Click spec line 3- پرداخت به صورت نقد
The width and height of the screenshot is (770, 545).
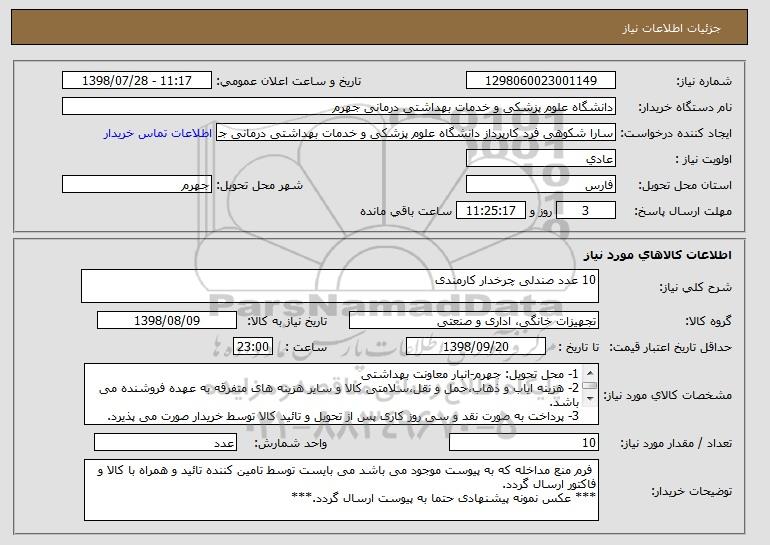(343, 416)
